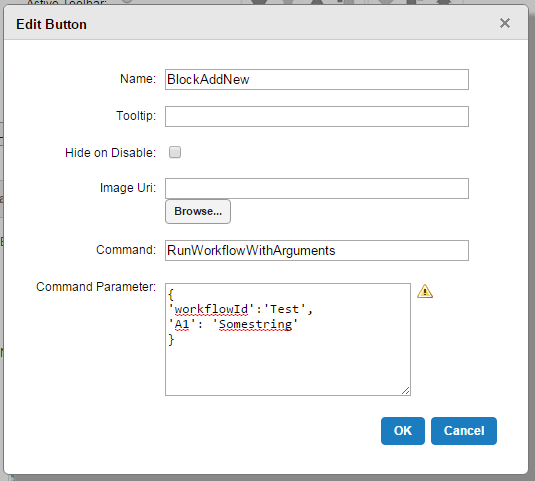Click the Browse... button

coord(198,212)
